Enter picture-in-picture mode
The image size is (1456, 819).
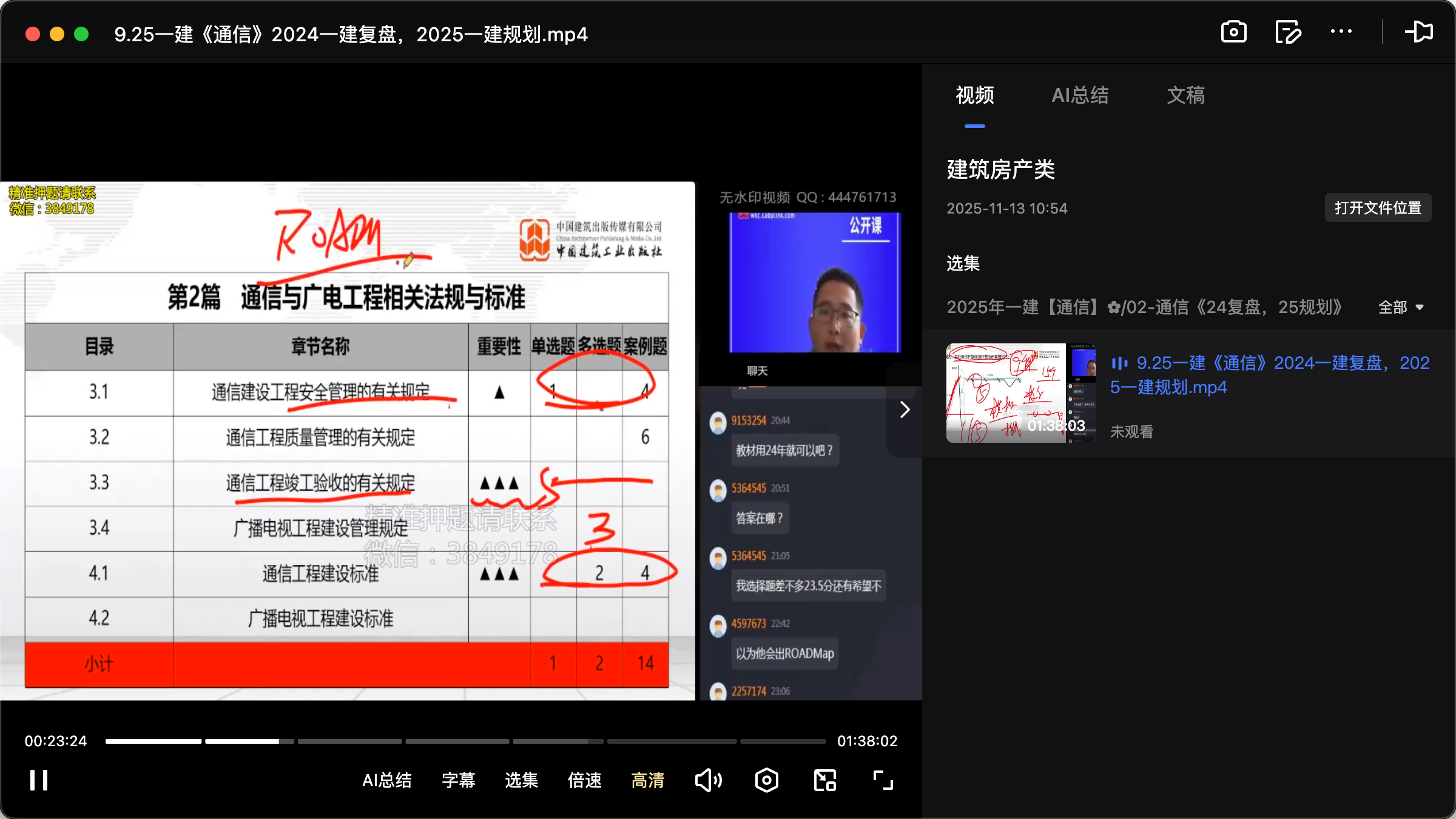(824, 780)
